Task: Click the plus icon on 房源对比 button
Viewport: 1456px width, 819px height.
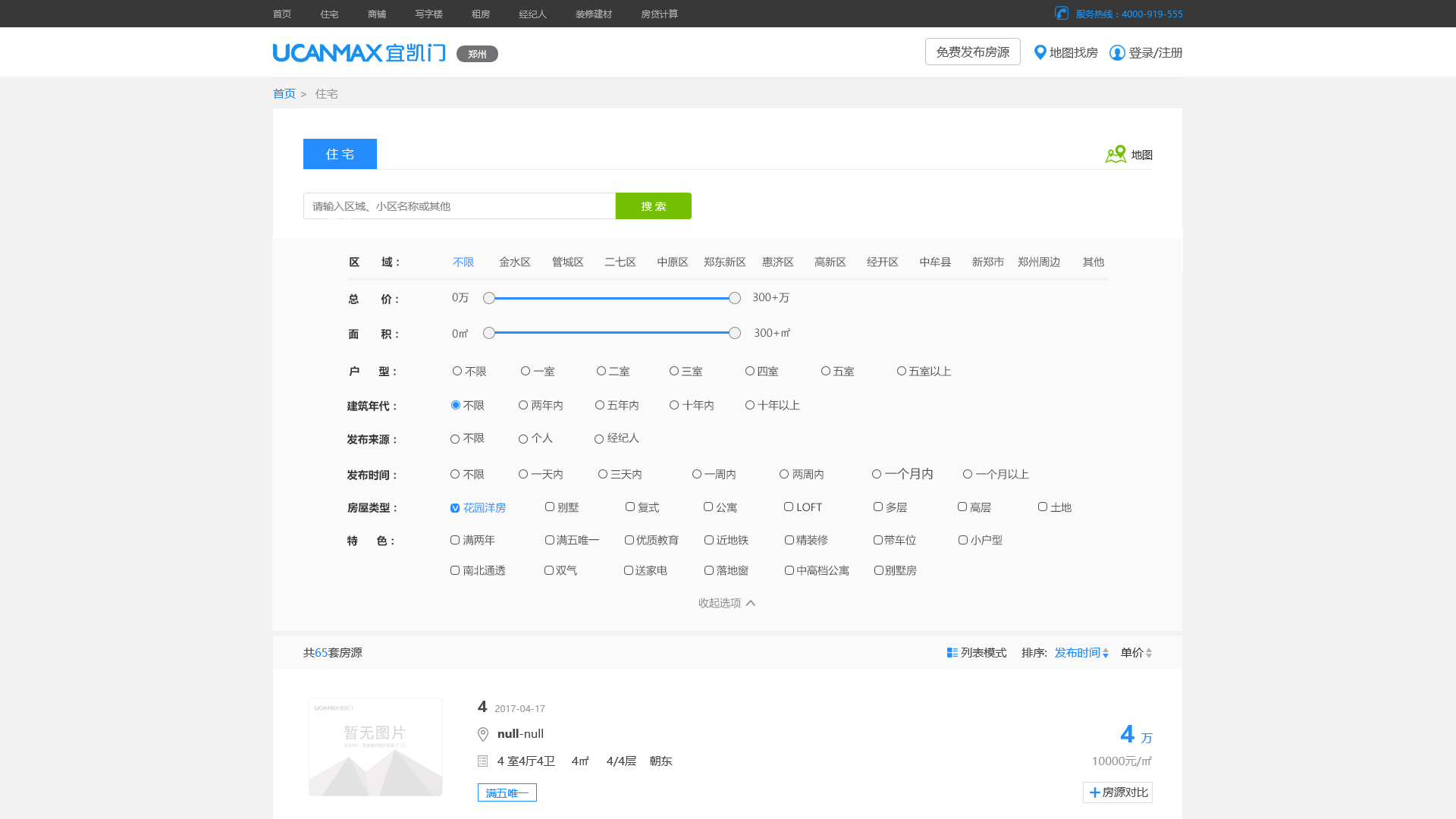Action: [x=1094, y=792]
